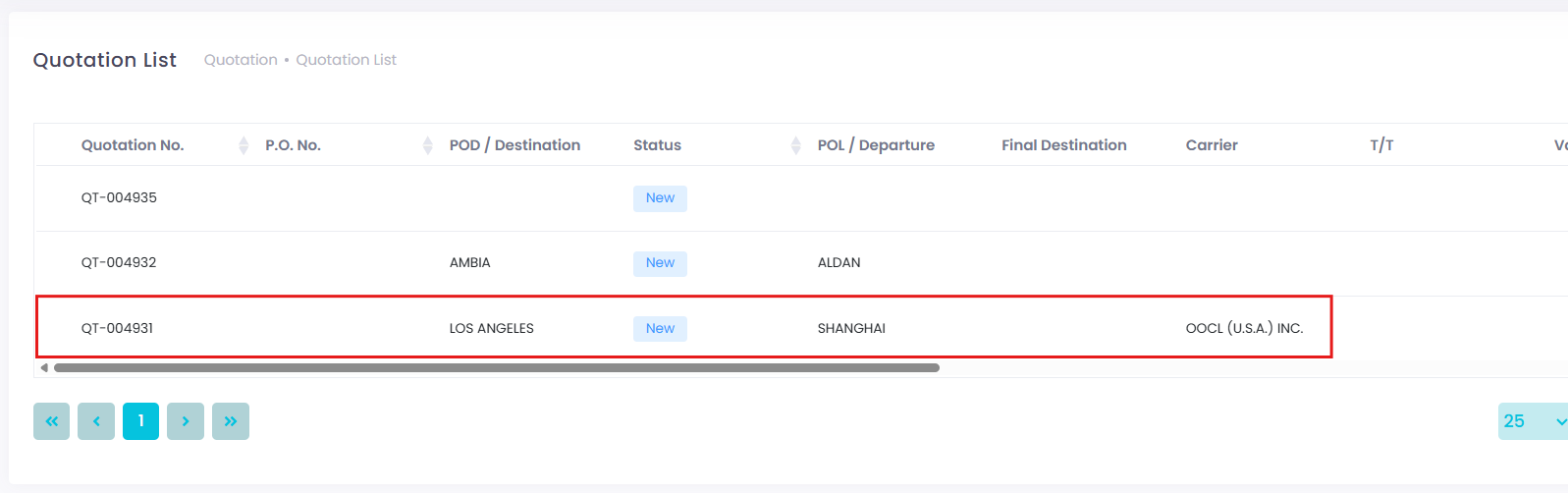Click the POD / Destination column header
Viewport: 1568px width, 493px height.
point(514,145)
